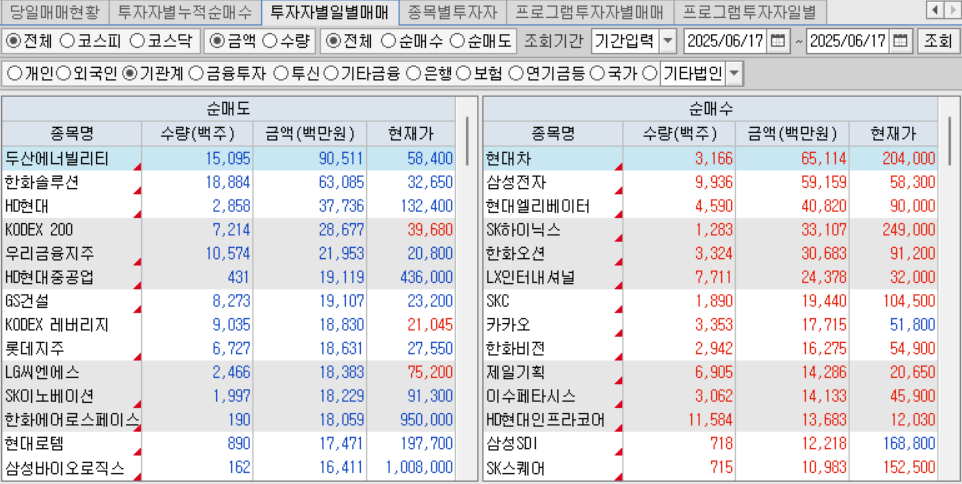The height and width of the screenshot is (484, 962).
Task: Choose the 은행 investor radio button
Action: 414,74
